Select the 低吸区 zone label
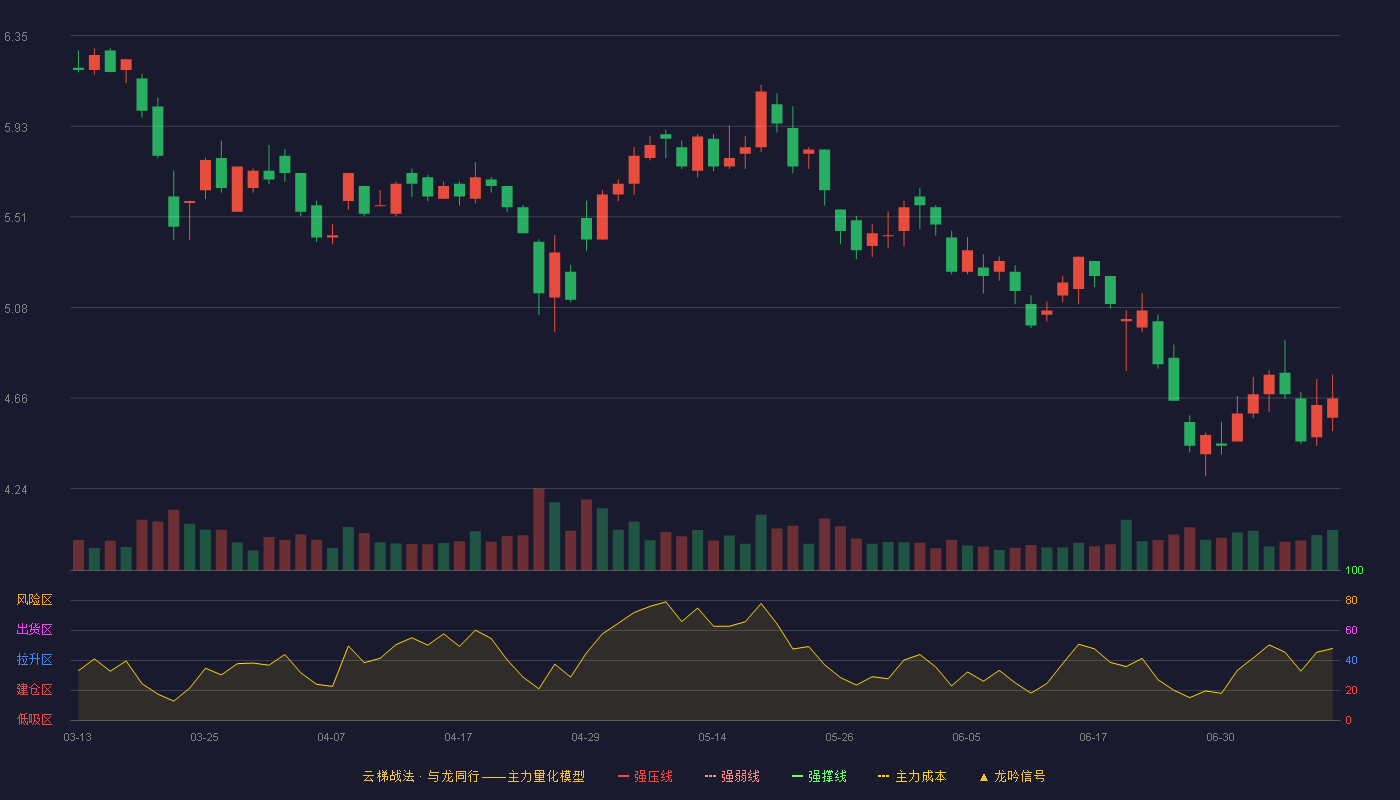The width and height of the screenshot is (1400, 800). point(34,719)
